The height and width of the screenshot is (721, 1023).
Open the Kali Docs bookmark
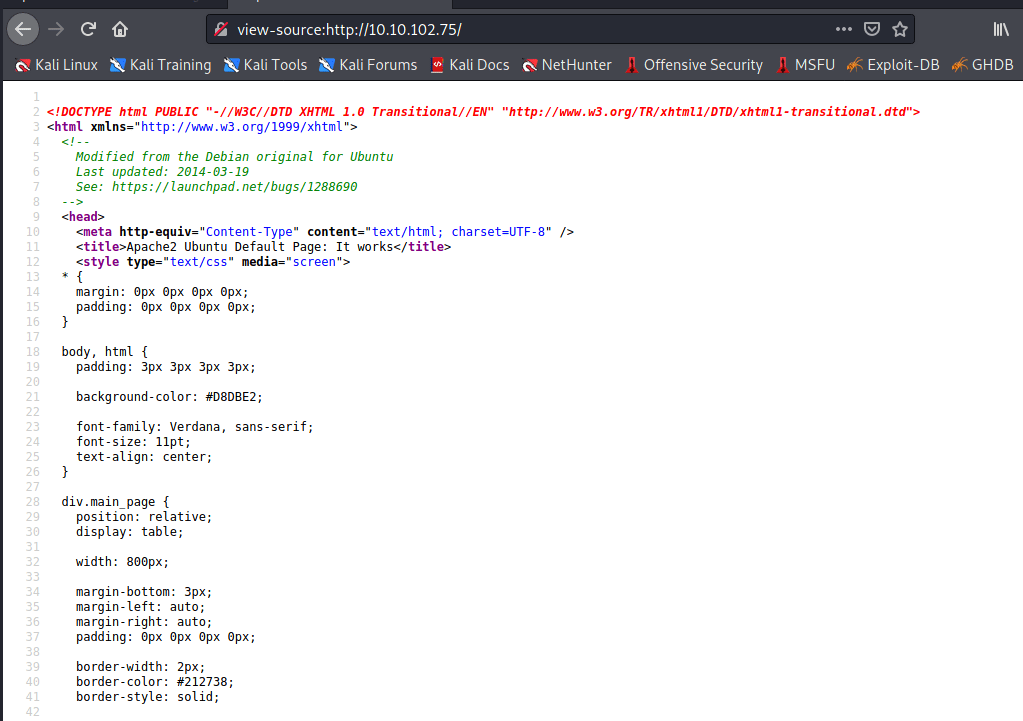(470, 65)
